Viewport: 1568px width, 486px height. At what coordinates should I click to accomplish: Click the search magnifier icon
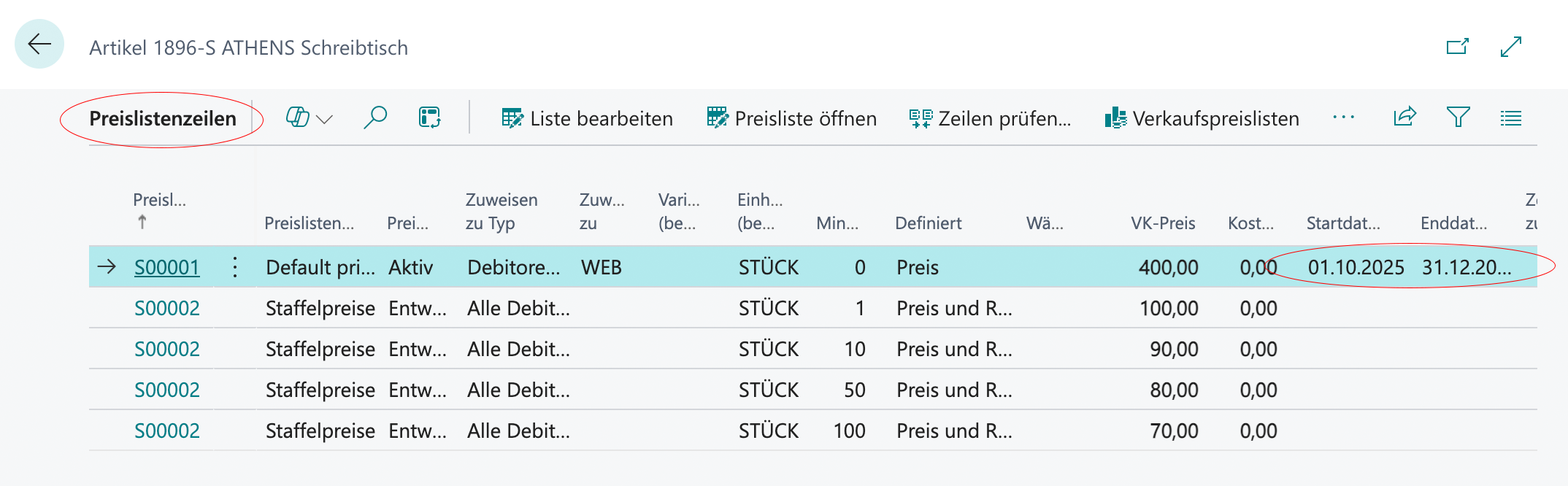click(x=375, y=117)
